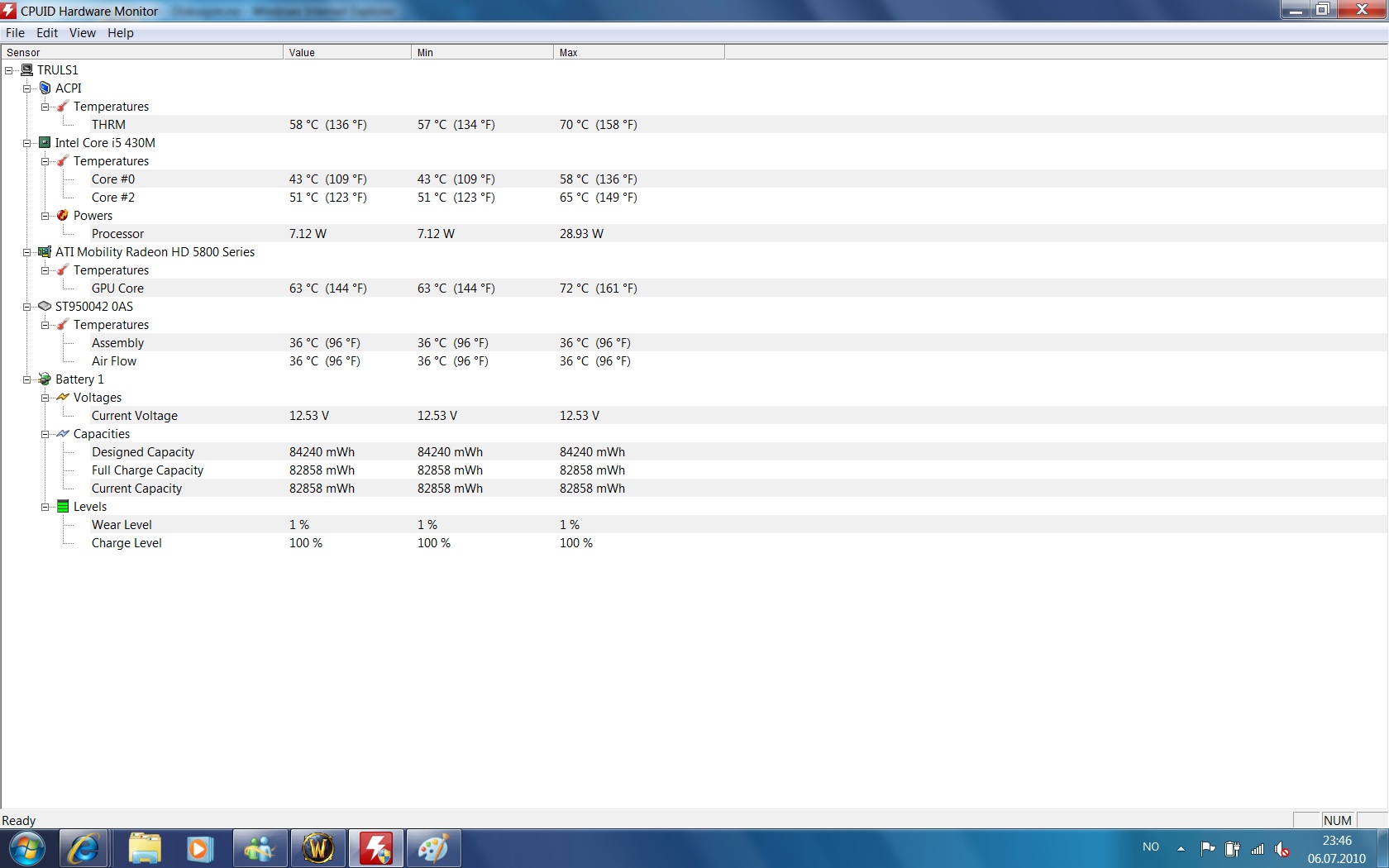The height and width of the screenshot is (868, 1389).
Task: Collapse the Intel Core i5 430M node
Action: 27,143
